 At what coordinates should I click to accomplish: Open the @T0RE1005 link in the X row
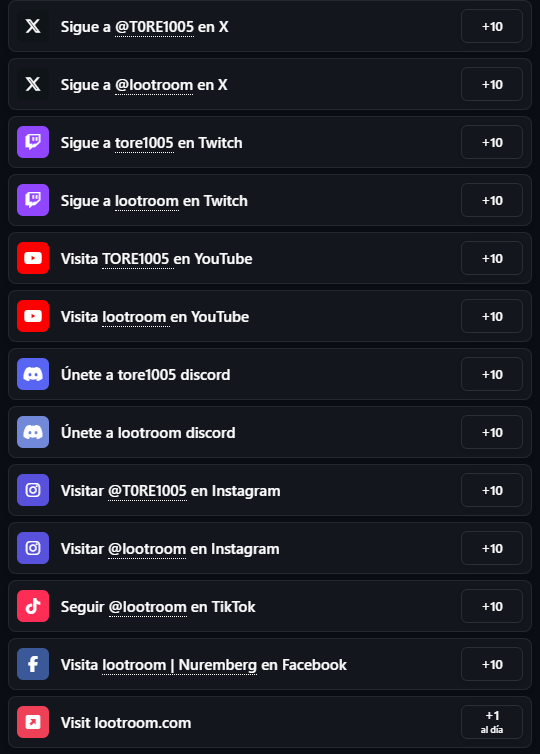pyautogui.click(x=154, y=27)
